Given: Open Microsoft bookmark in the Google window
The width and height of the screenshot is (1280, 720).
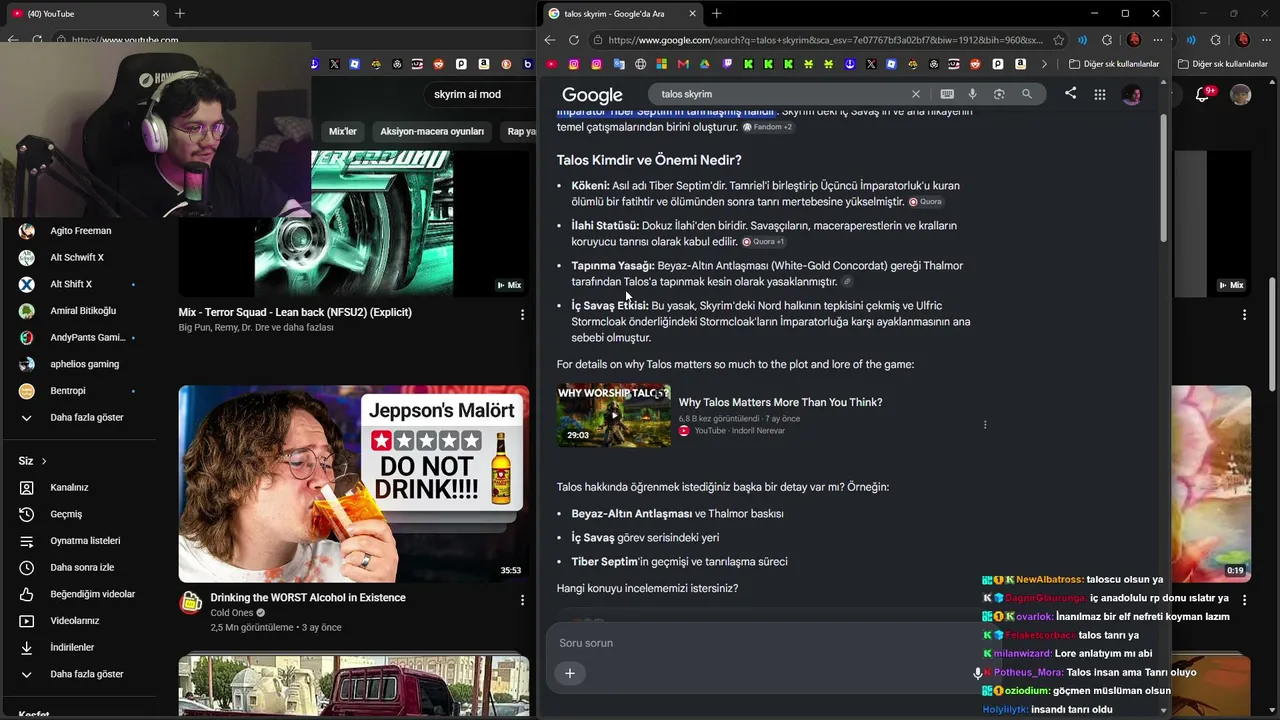Looking at the screenshot, I should (661, 64).
